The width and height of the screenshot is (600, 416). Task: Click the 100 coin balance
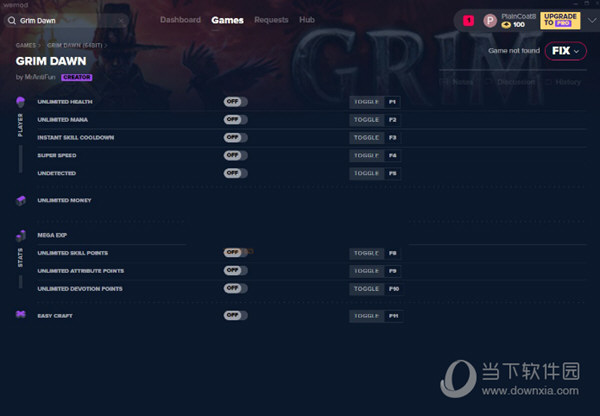click(x=519, y=25)
